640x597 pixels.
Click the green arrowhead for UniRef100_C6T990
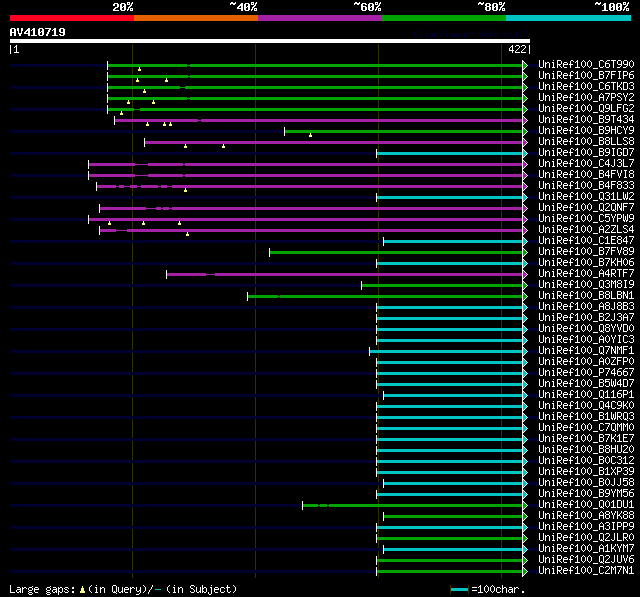tap(525, 65)
